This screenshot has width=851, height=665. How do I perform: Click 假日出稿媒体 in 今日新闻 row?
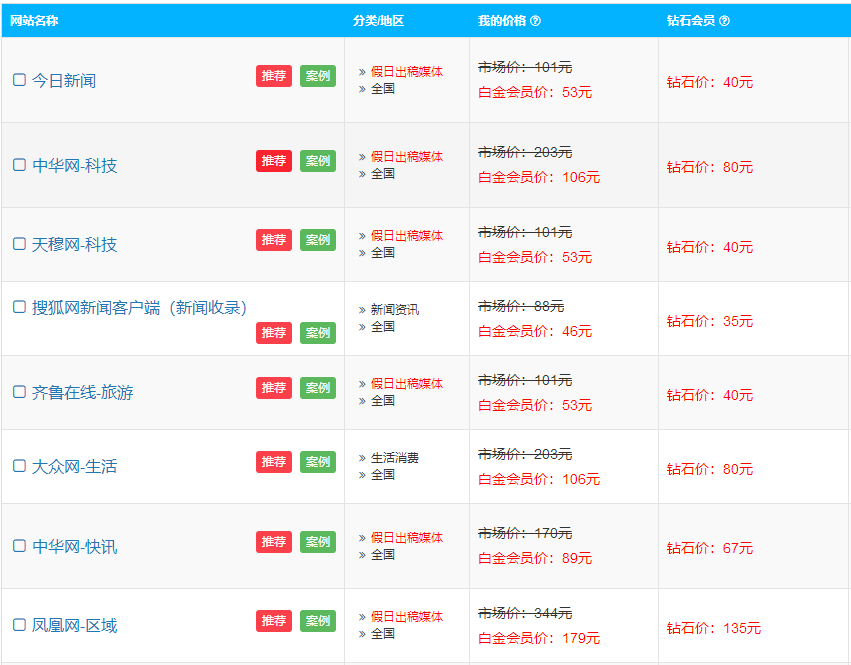pyautogui.click(x=407, y=71)
